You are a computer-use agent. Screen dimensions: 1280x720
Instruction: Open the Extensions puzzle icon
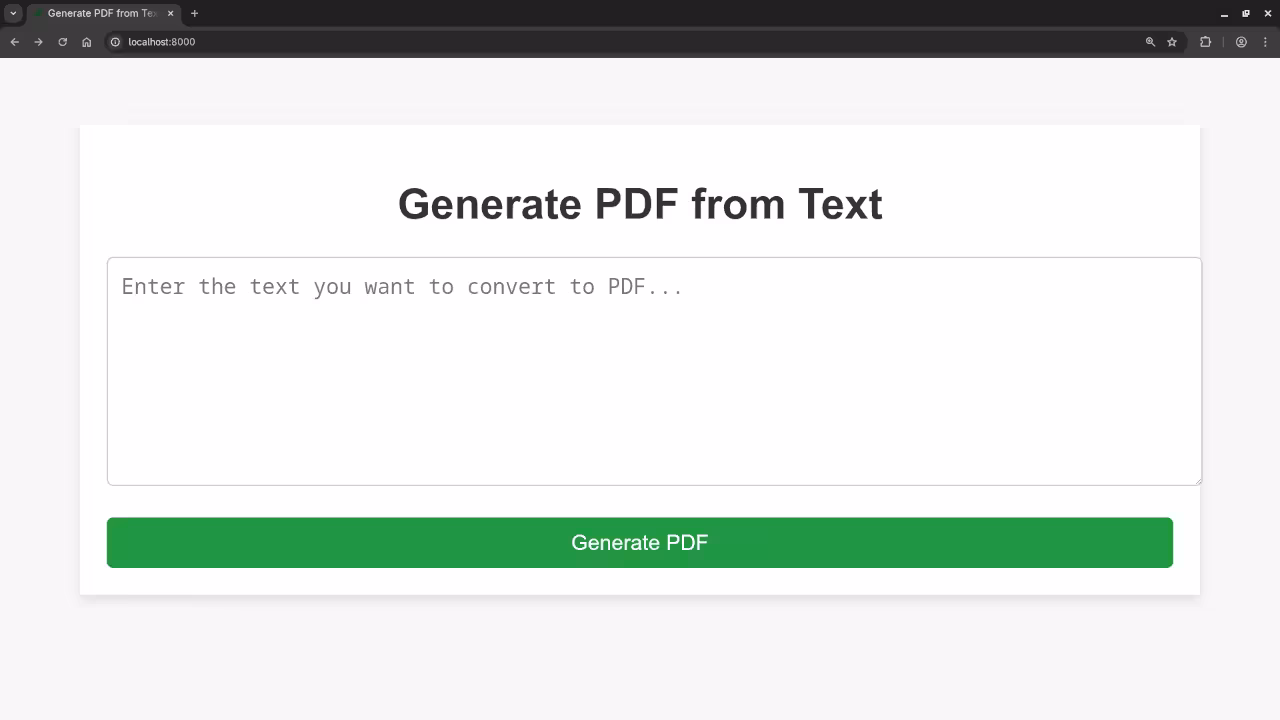pyautogui.click(x=1205, y=42)
